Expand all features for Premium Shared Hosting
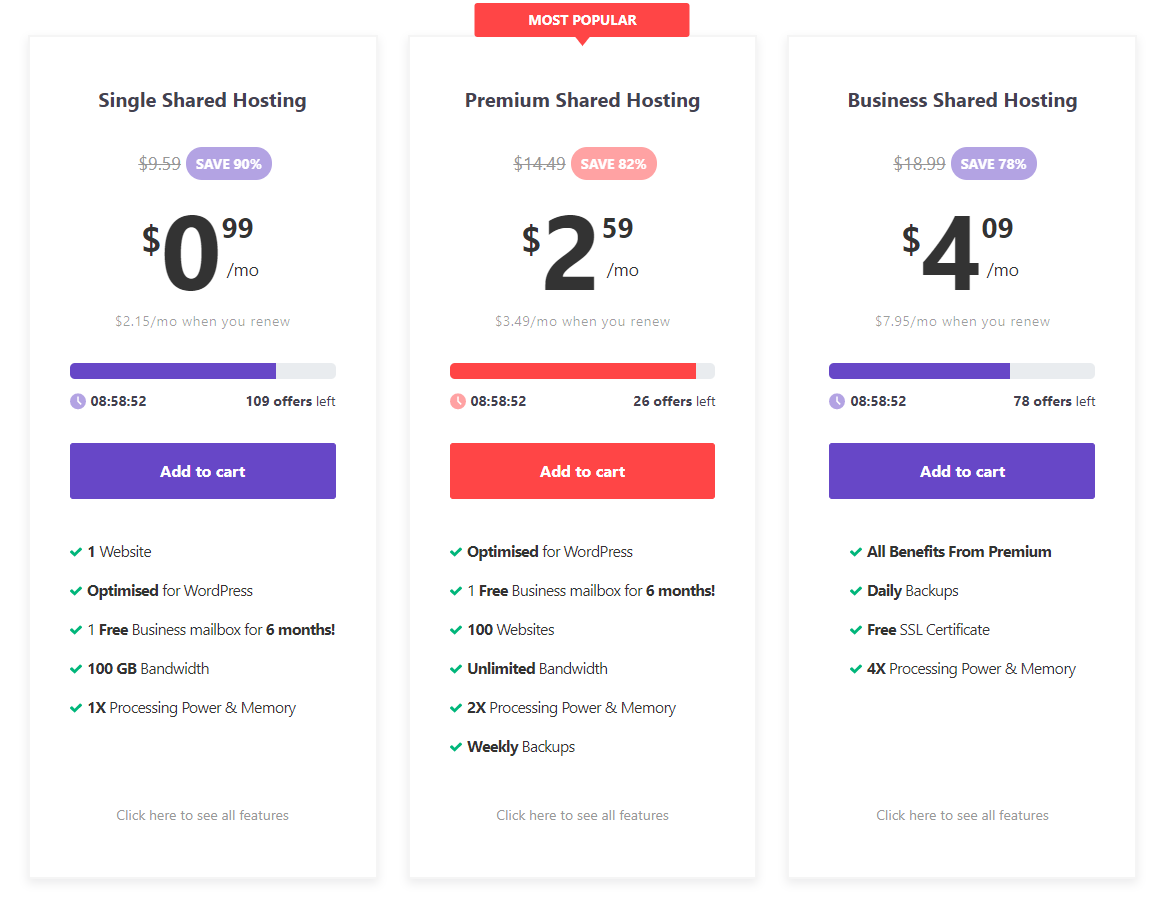This screenshot has width=1171, height=898. tap(583, 815)
